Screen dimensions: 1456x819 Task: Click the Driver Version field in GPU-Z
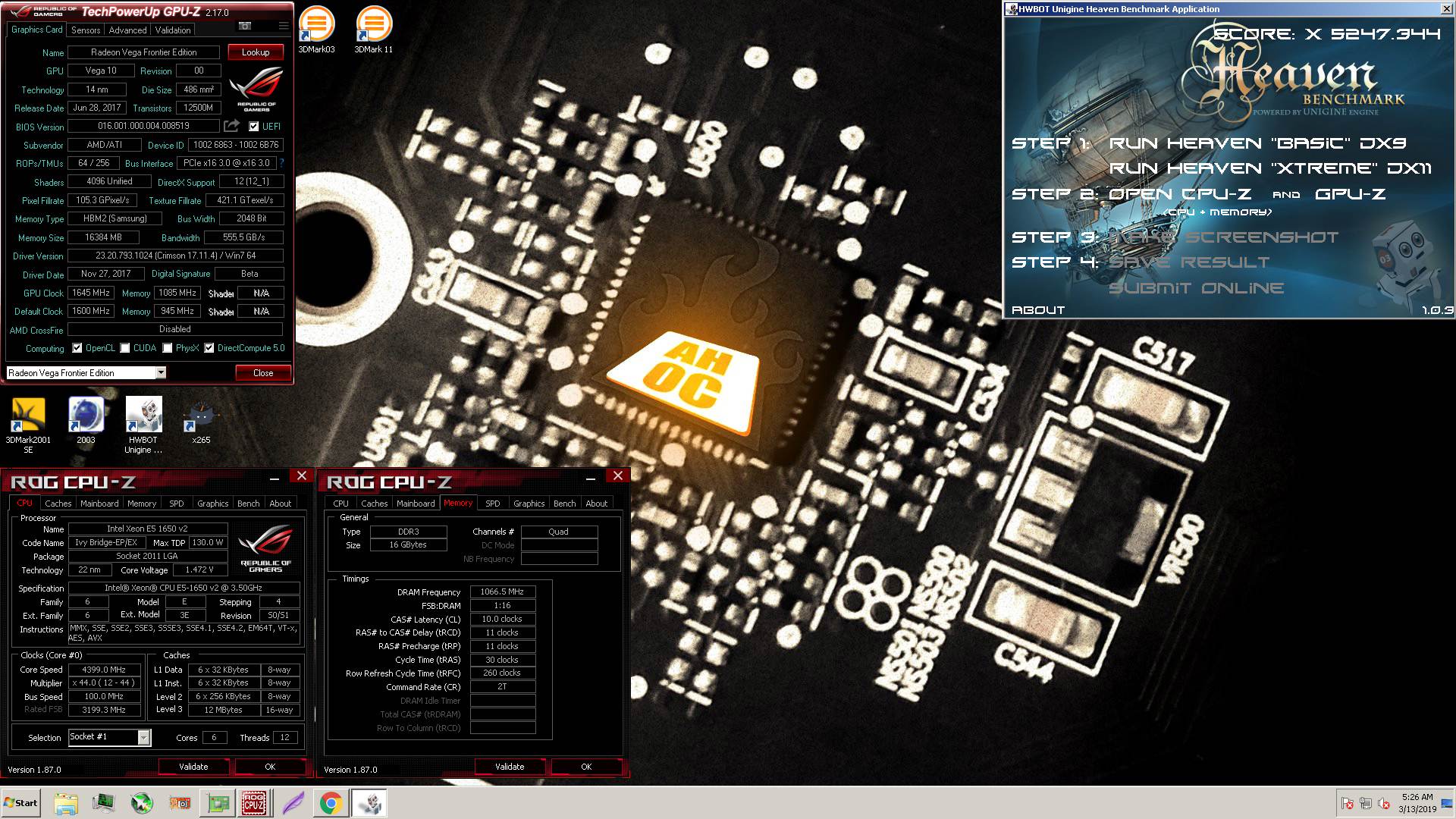click(175, 256)
